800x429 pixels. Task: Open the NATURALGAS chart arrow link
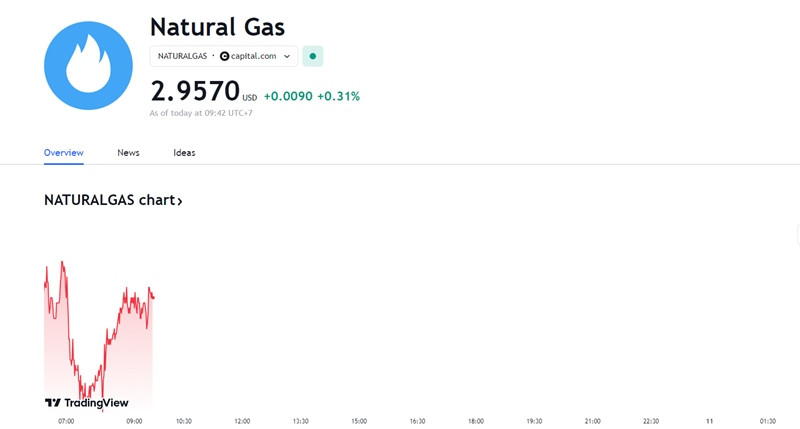click(x=180, y=200)
